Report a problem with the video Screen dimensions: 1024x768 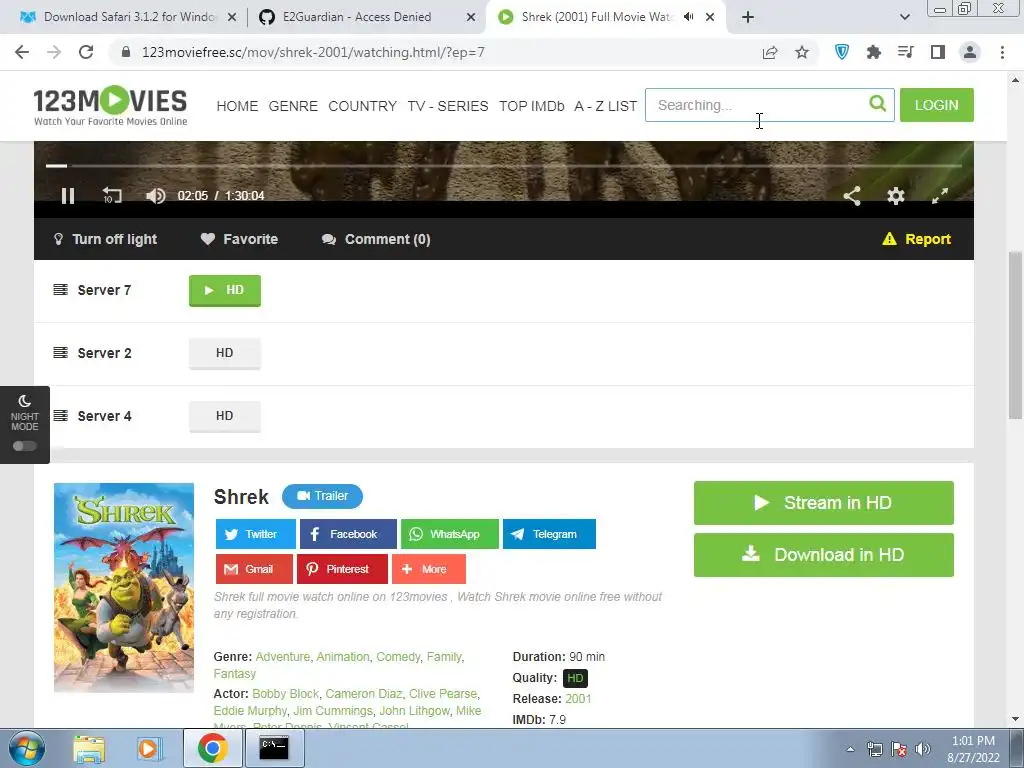(916, 239)
